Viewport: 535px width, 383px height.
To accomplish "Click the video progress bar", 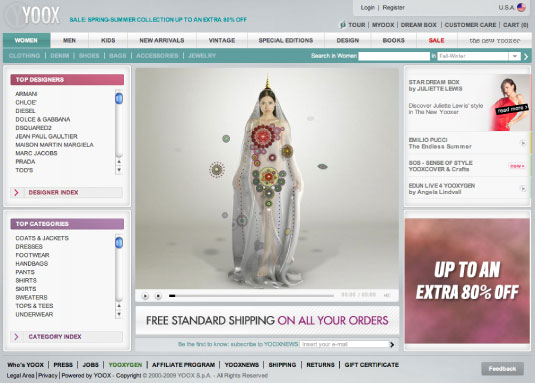I will tap(251, 296).
